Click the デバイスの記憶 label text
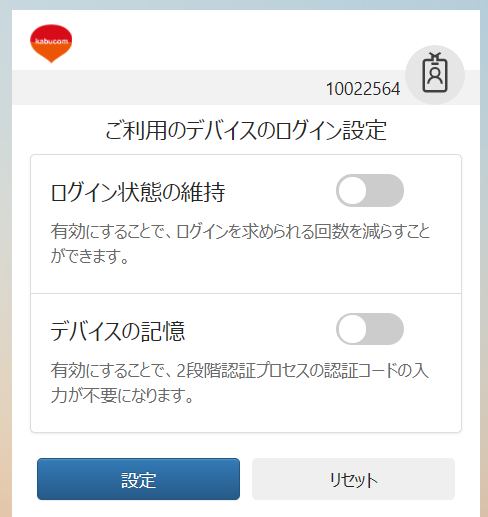Viewport: 488px width, 517px height. [118, 331]
